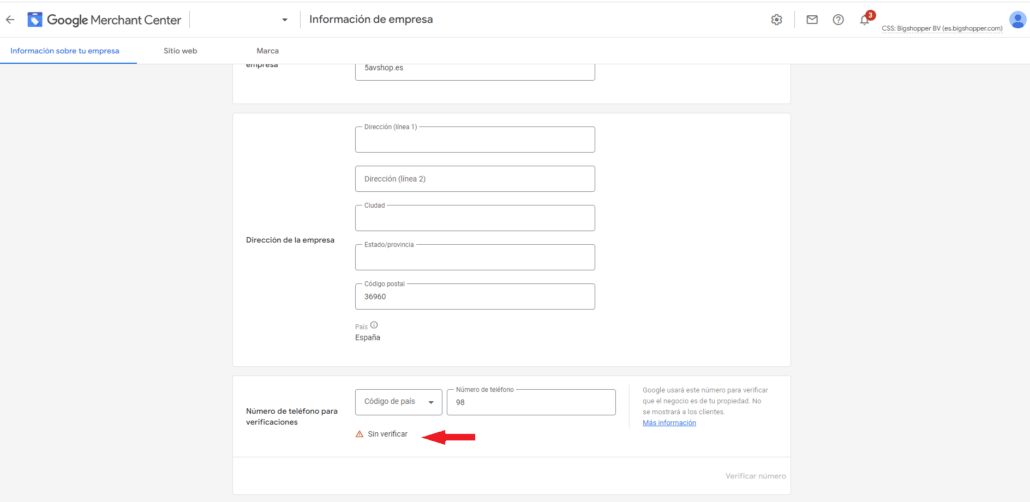Open the settings gear icon
The image size is (1030, 502).
pyautogui.click(x=776, y=19)
